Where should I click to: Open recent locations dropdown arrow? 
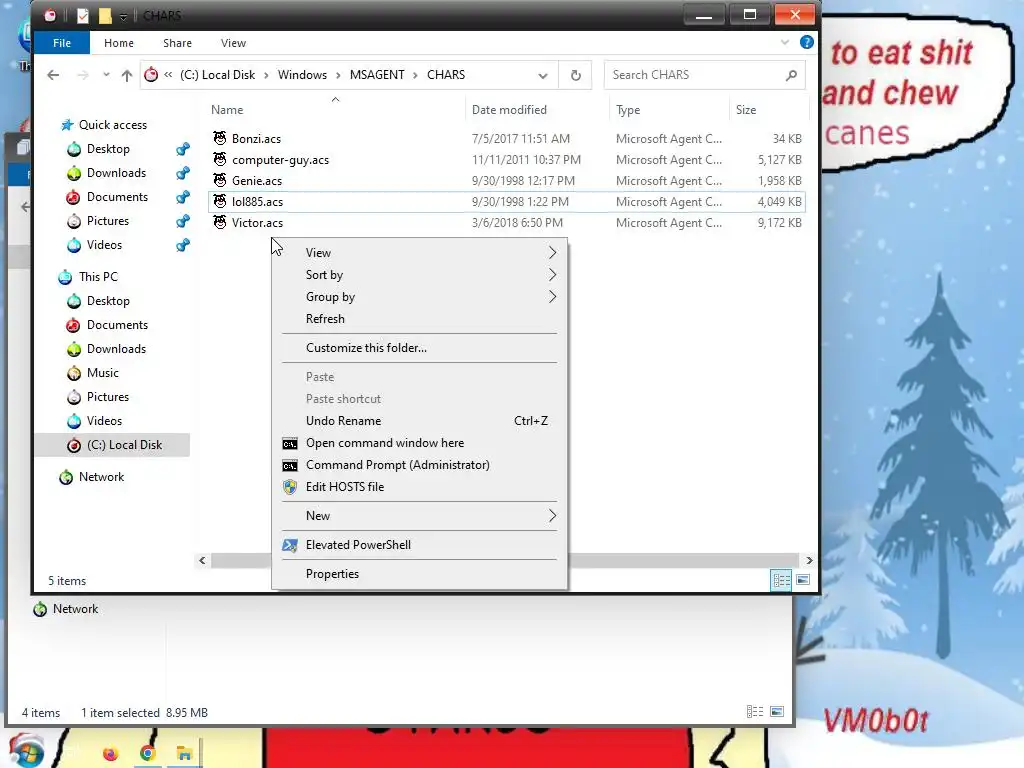106,75
